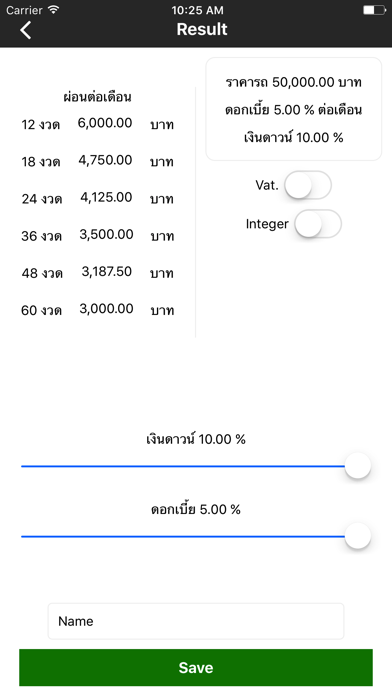Click the ดอกเบี้ย 5.00 % slider thumb
The width and height of the screenshot is (392, 696).
pos(358,536)
